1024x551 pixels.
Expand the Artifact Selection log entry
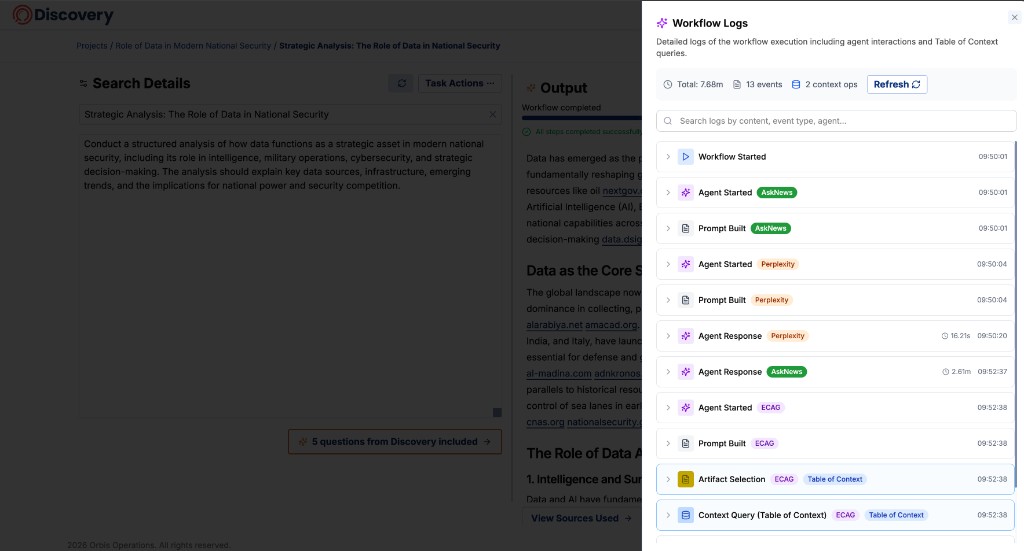point(667,479)
